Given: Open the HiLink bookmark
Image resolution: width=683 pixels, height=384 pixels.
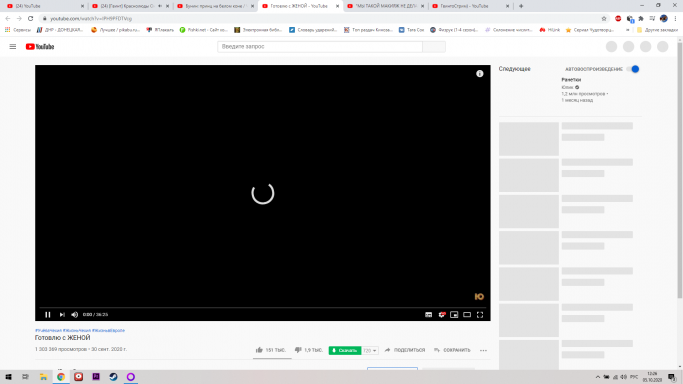Looking at the screenshot, I should (550, 30).
